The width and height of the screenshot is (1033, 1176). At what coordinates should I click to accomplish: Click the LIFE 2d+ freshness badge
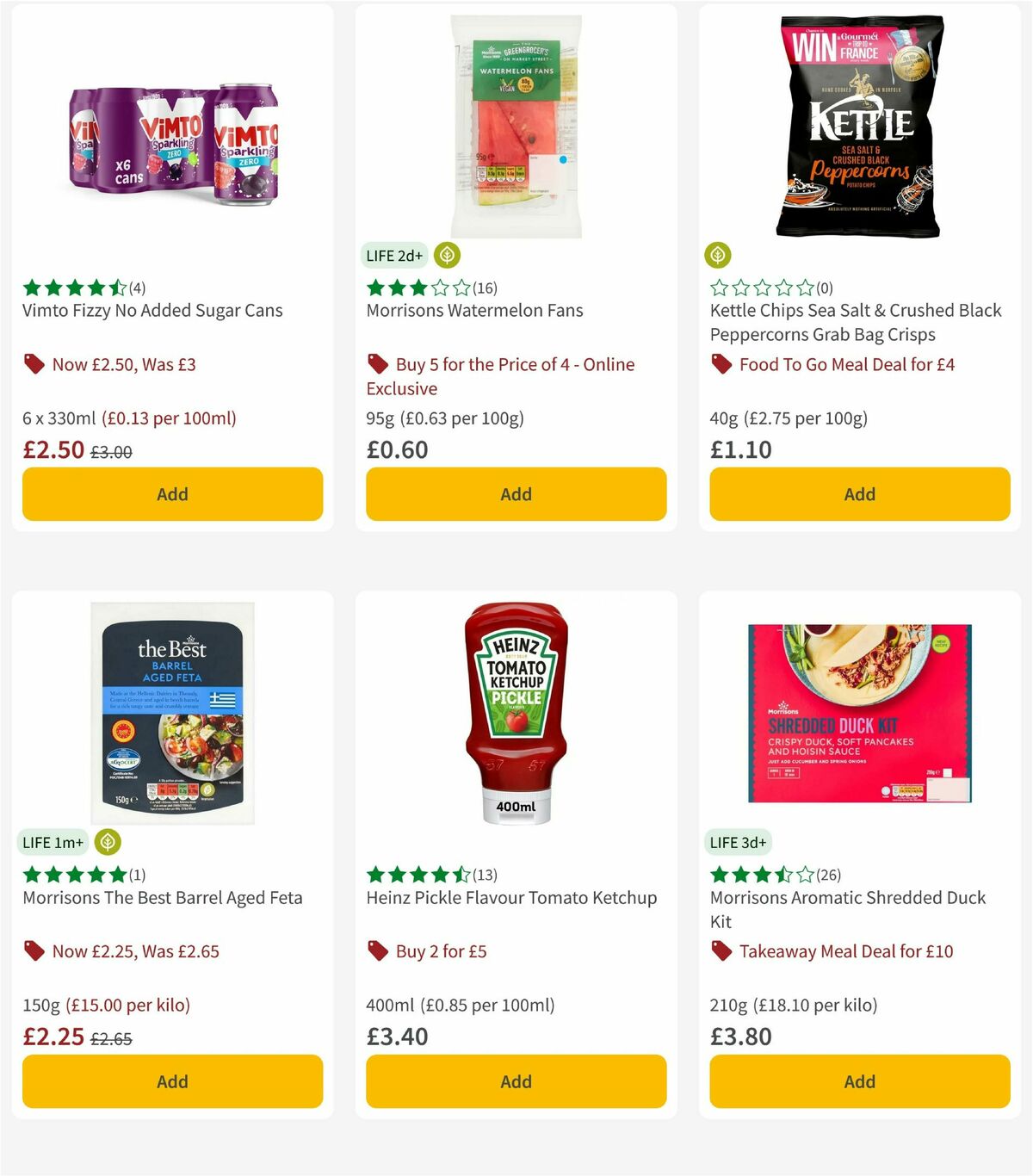click(x=394, y=256)
